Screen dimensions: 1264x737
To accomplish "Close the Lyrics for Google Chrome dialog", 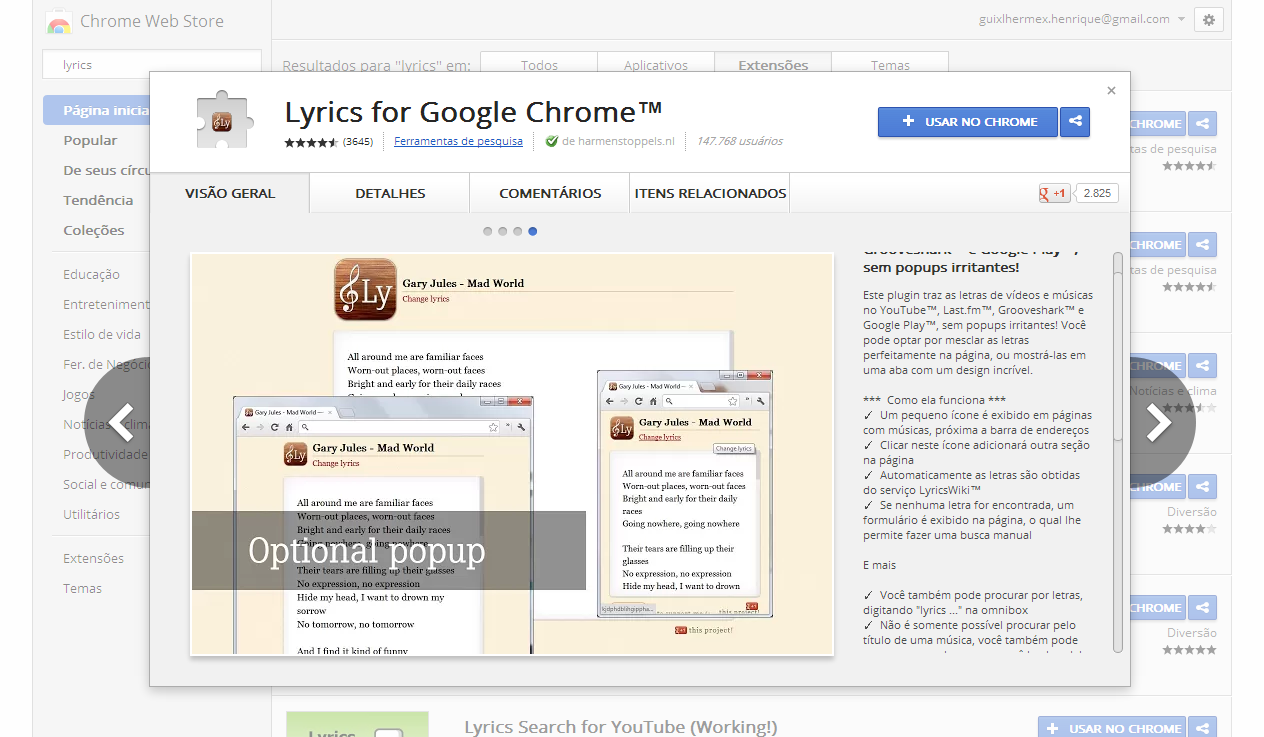I will [x=1111, y=91].
